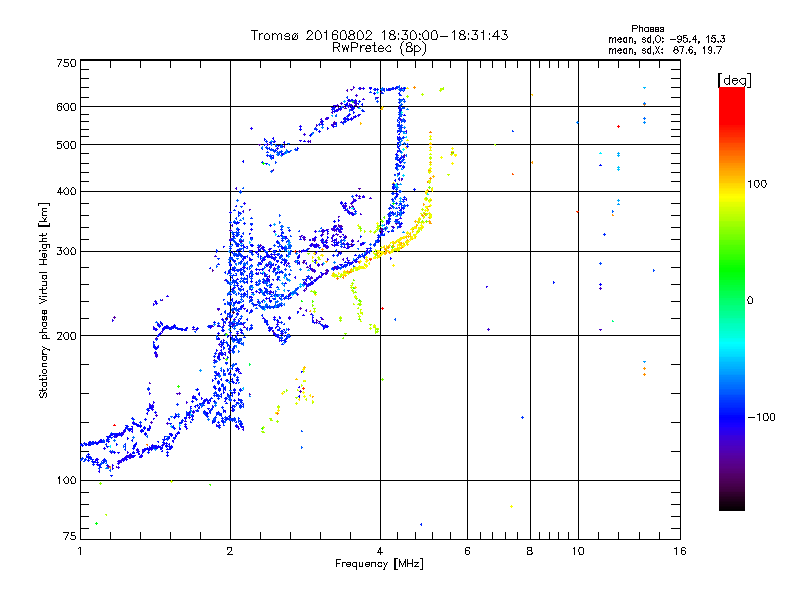This screenshot has width=800, height=600.
Task: Click y-axis tick label '75'
Action: (70, 536)
